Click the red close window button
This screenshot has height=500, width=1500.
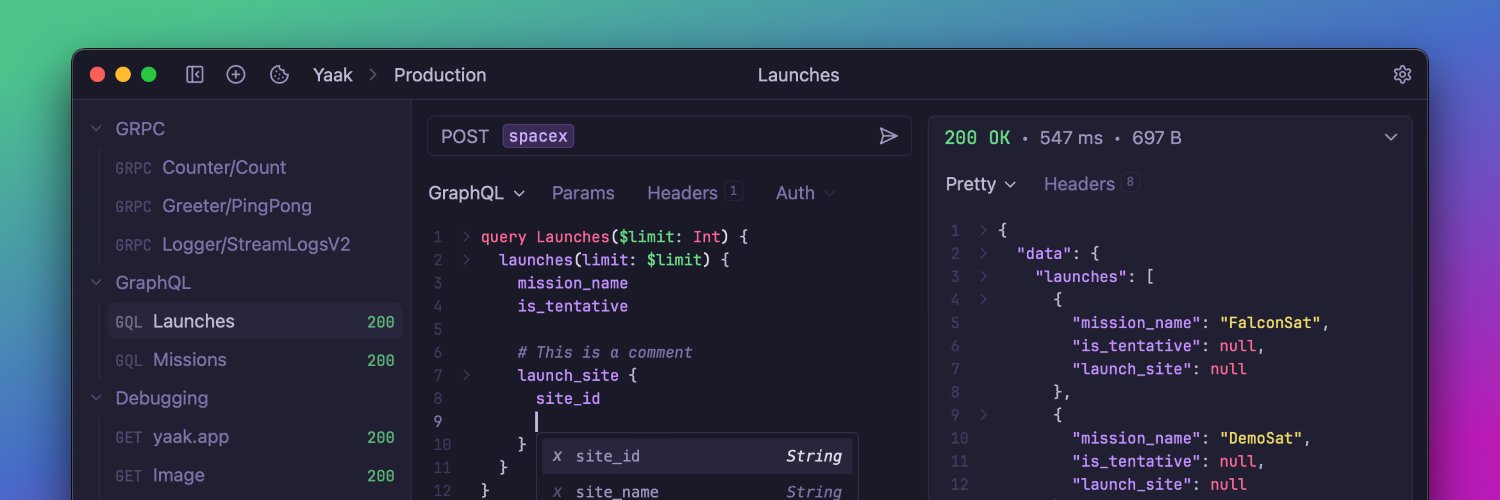98,75
